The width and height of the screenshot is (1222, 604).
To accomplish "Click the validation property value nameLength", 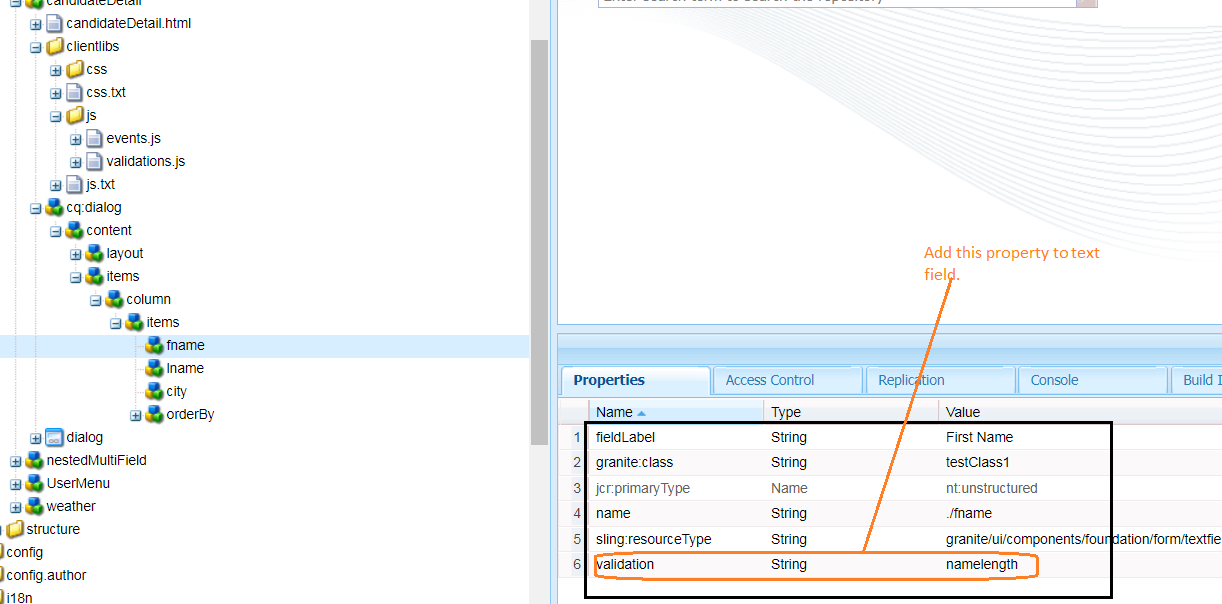I will (983, 564).
